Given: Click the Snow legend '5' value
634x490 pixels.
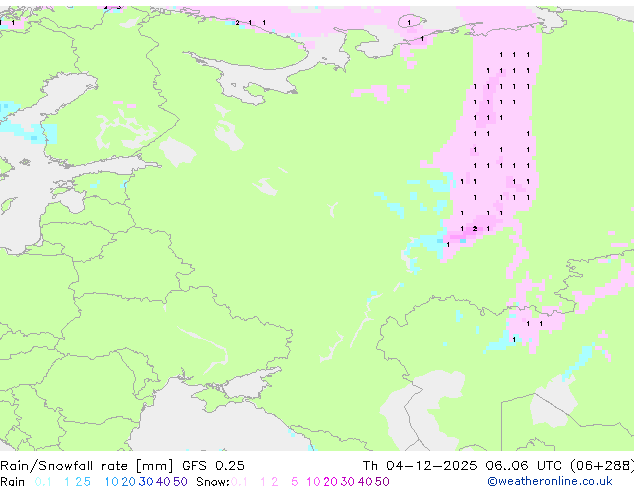Looking at the screenshot, I should pos(295,482).
